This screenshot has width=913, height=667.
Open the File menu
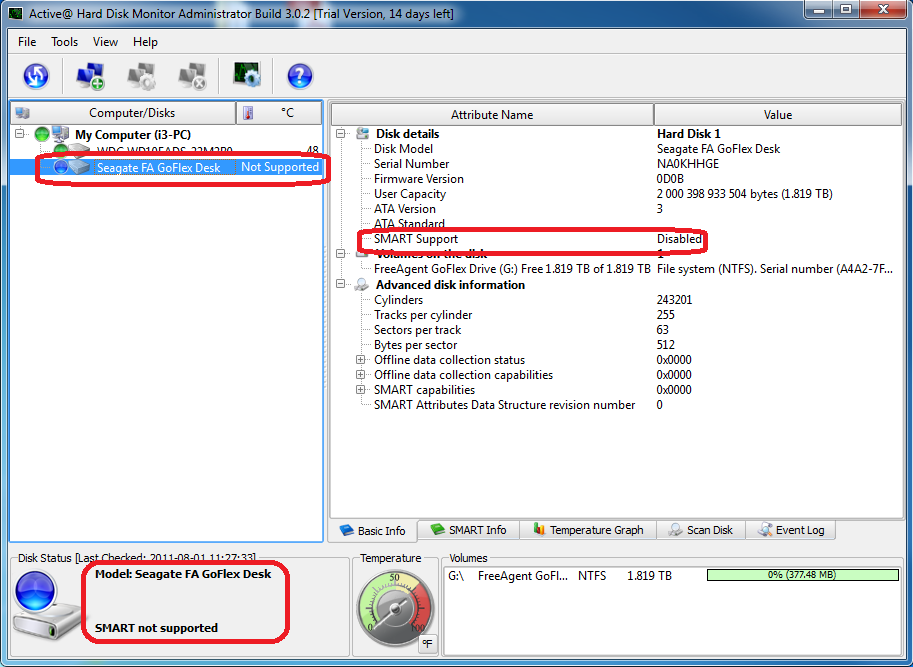pos(27,42)
